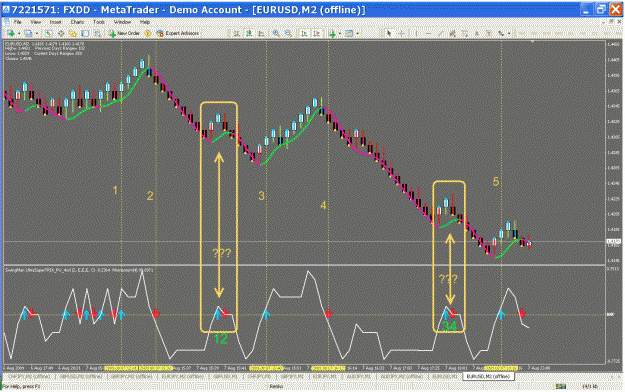Open the Indicators list icon
Image resolution: width=625 pixels, height=392 pixels.
(x=332, y=33)
